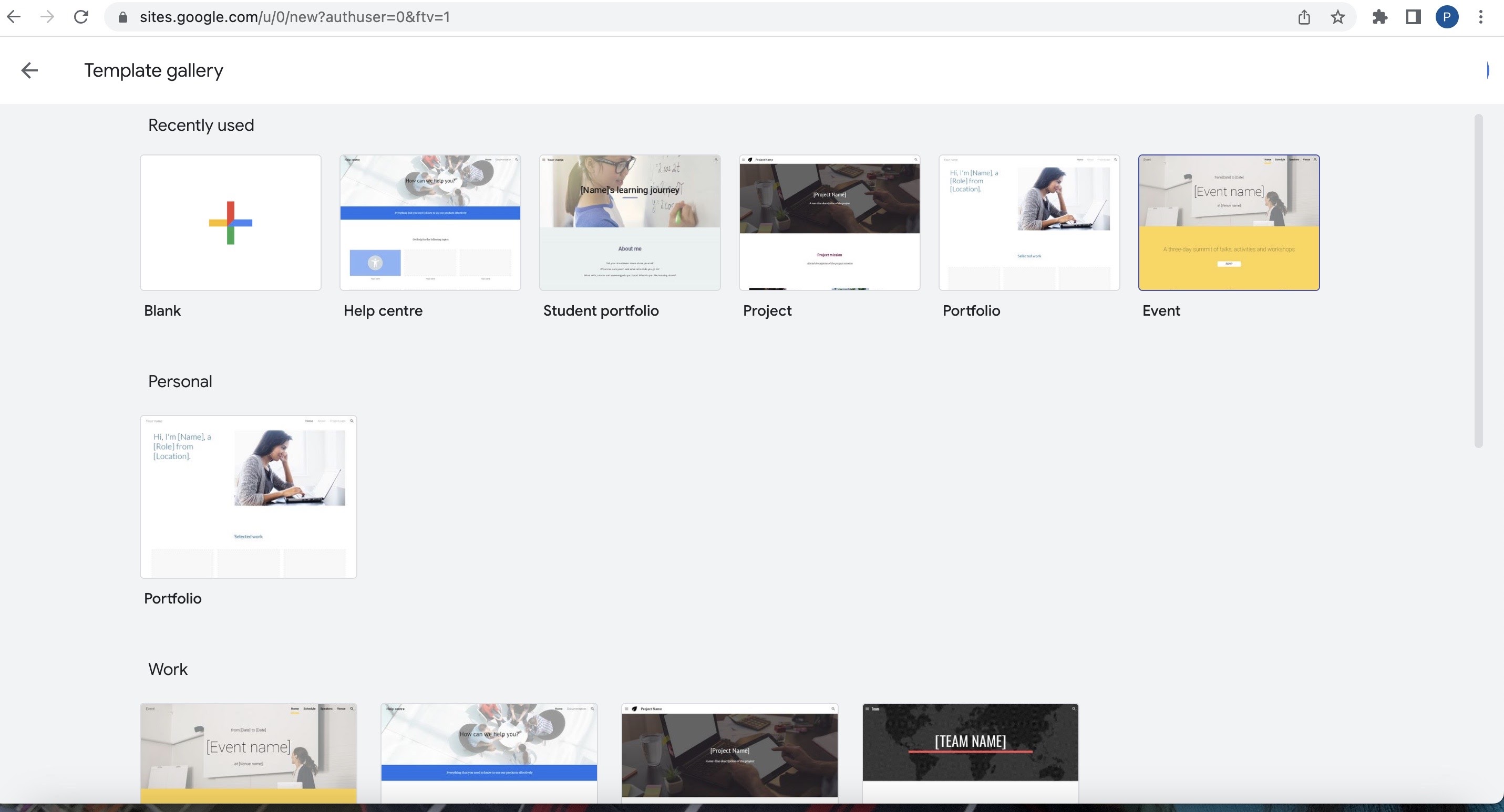Choose the Student portfolio template
The width and height of the screenshot is (1504, 812).
[x=630, y=222]
